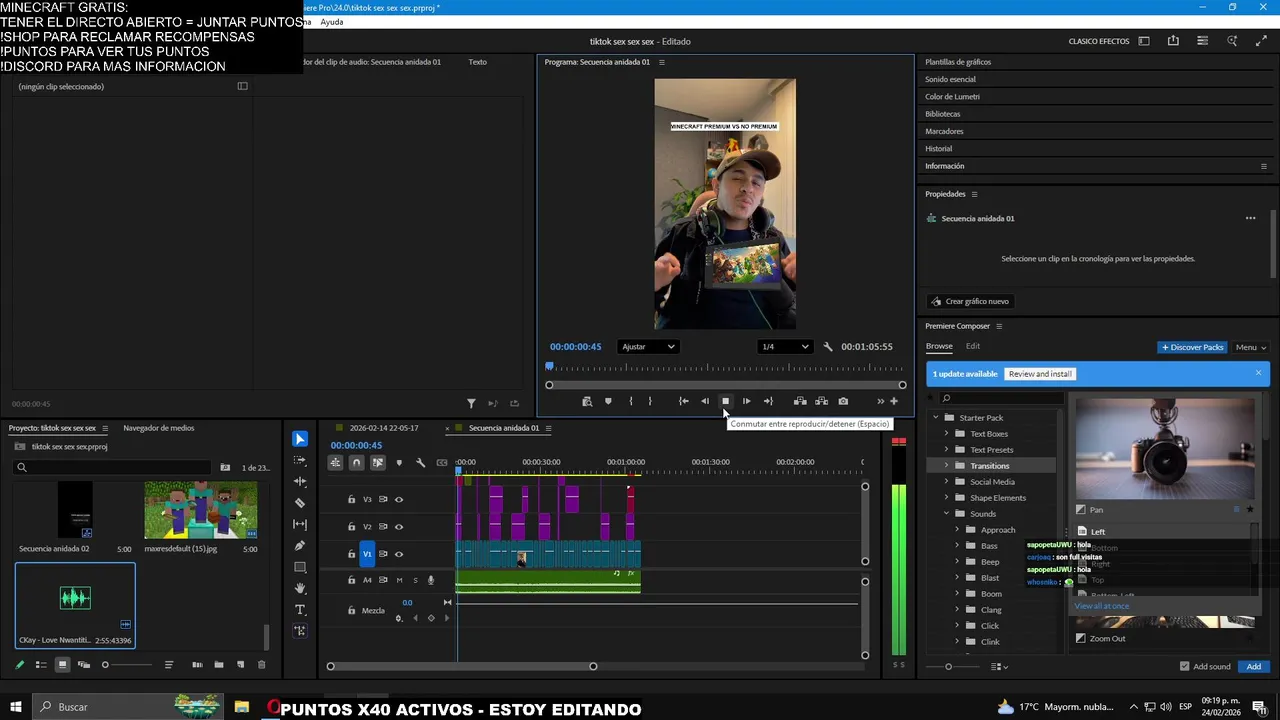Viewport: 1280px width, 720px height.
Task: Toggle the Add sound checkbox
Action: coord(1185,666)
